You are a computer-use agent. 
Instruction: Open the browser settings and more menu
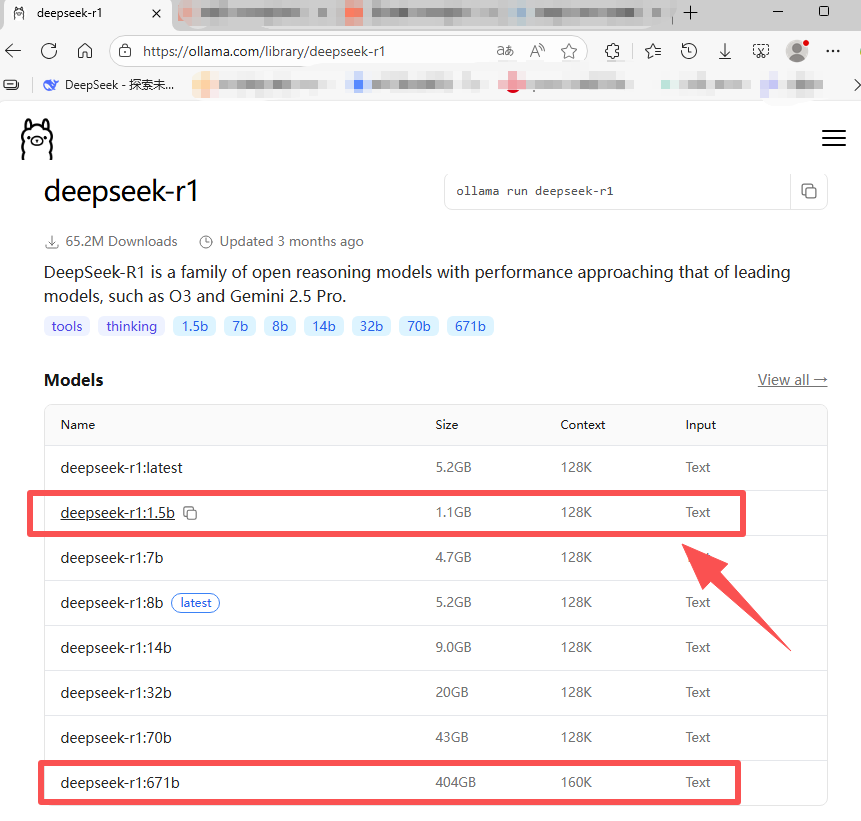click(x=833, y=51)
